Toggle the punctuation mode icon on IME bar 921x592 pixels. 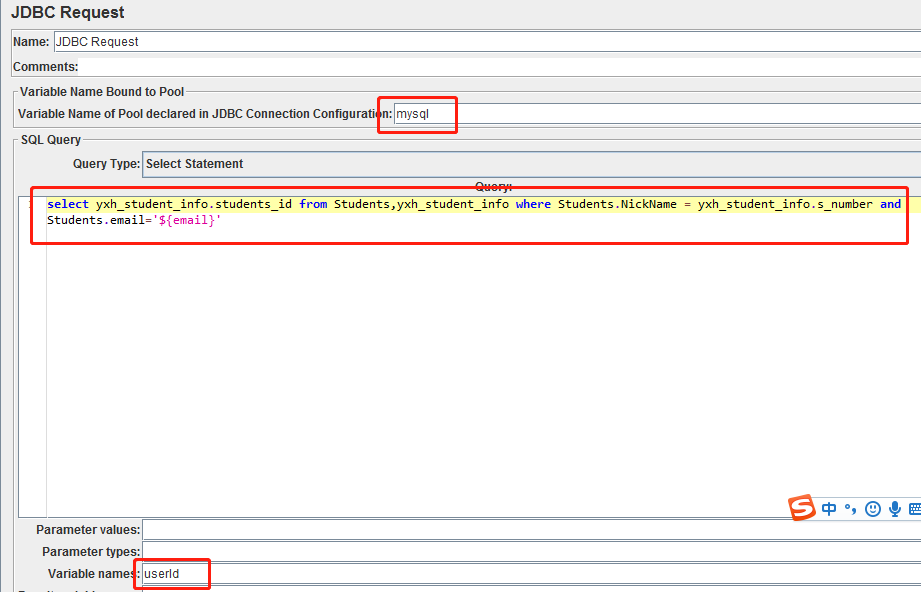pyautogui.click(x=851, y=509)
